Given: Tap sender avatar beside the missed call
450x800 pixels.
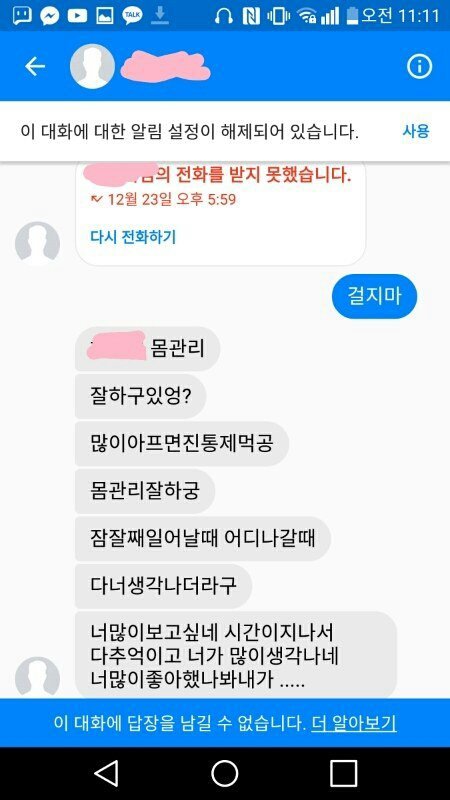Looking at the screenshot, I should pos(38,243).
